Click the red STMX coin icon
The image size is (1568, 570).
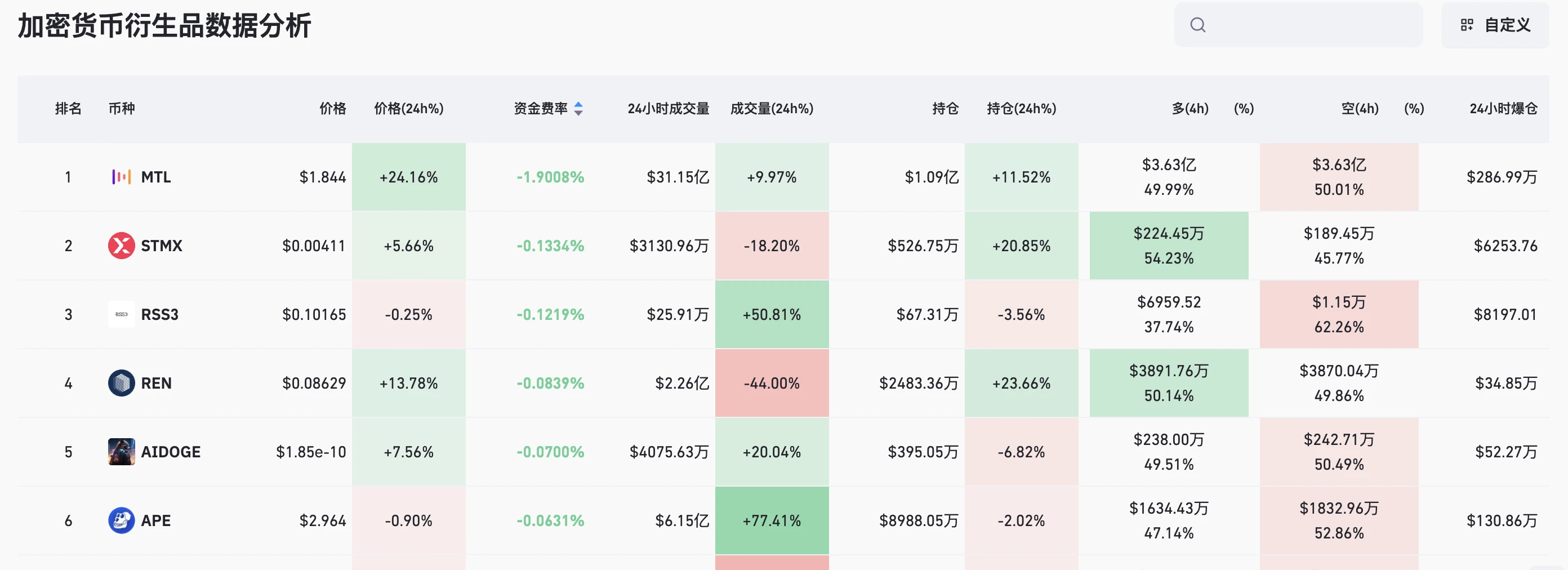[x=121, y=246]
